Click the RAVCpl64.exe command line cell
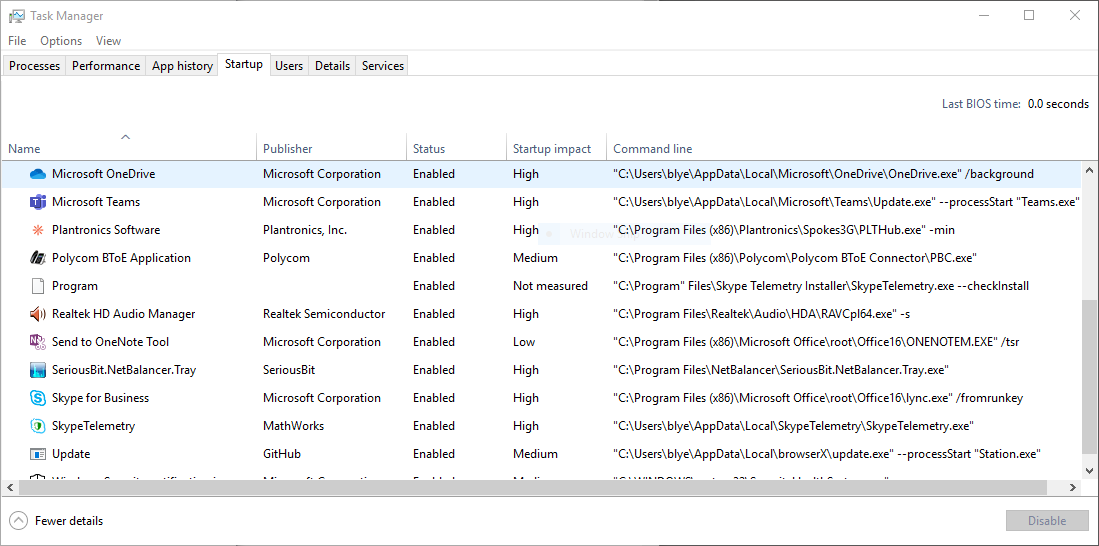The height and width of the screenshot is (546, 1099). [761, 314]
